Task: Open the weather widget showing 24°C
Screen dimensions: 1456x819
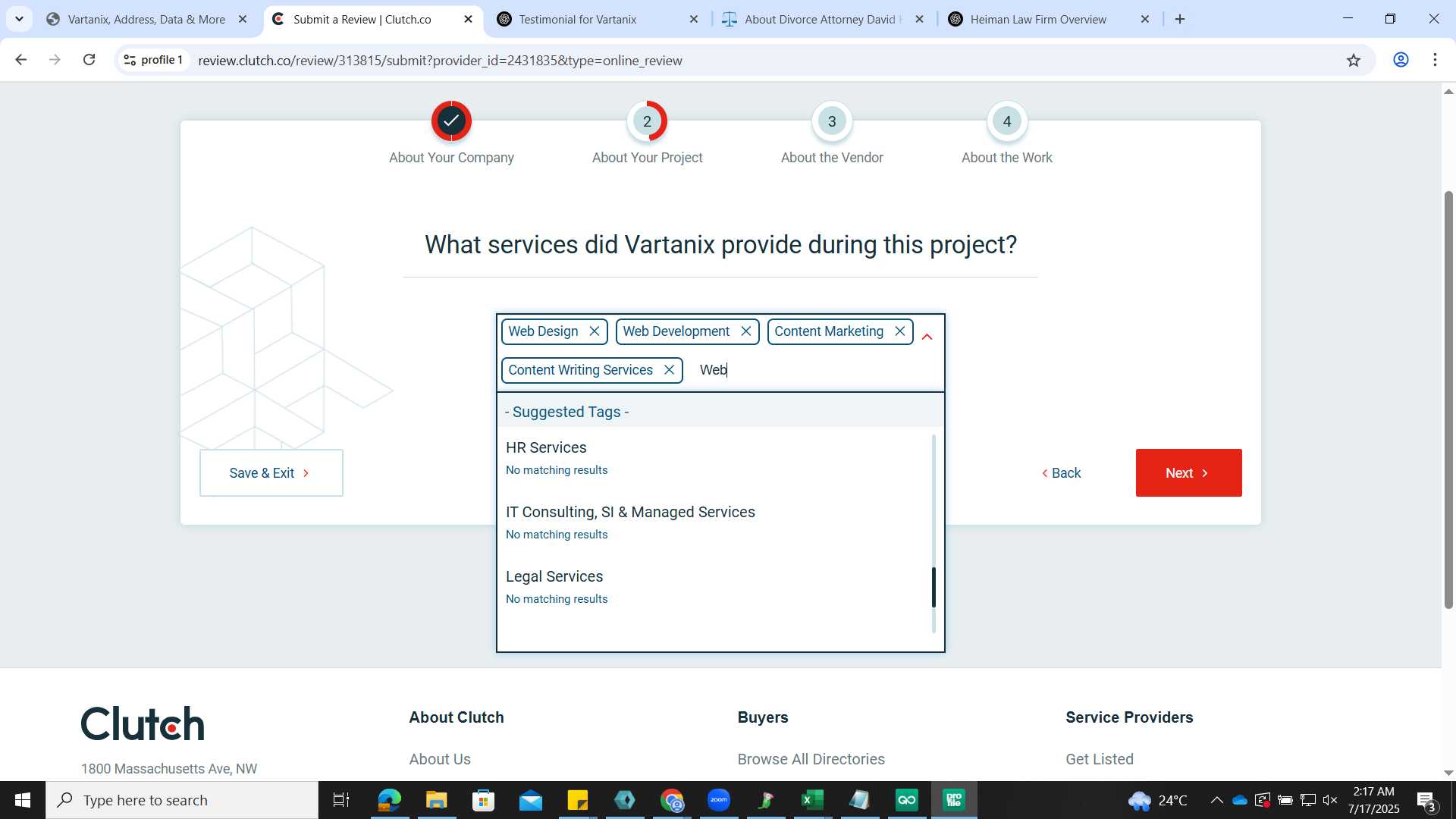Action: pyautogui.click(x=1158, y=800)
